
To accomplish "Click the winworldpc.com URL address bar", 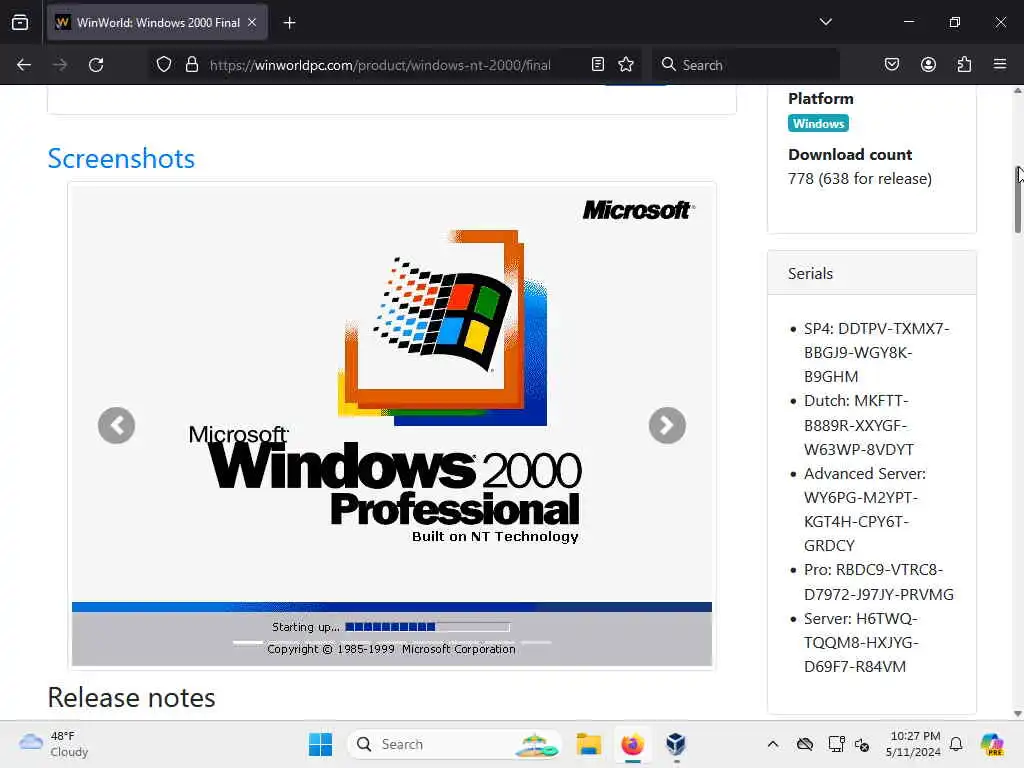I will click(x=380, y=65).
